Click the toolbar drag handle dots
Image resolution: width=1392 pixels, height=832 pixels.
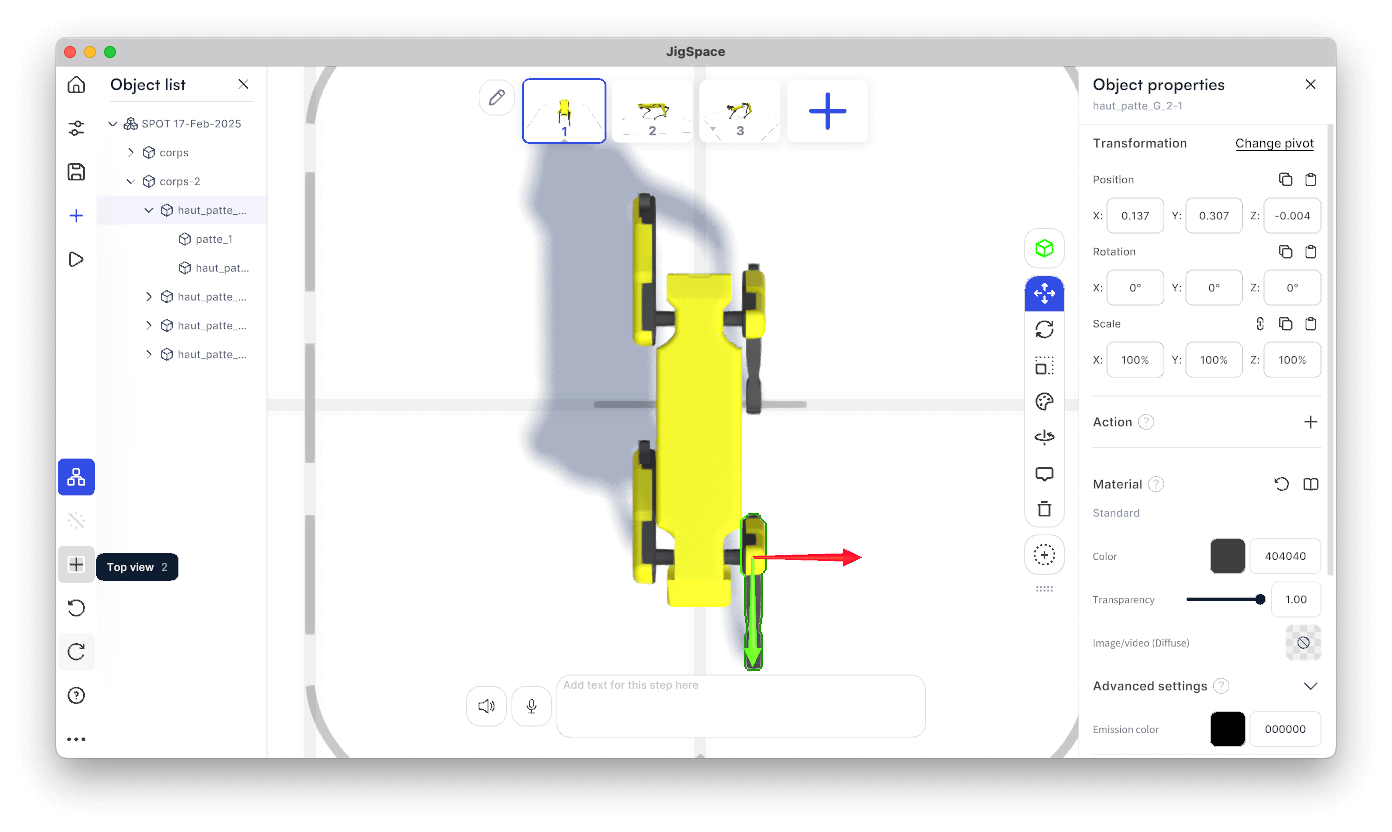(x=1044, y=588)
